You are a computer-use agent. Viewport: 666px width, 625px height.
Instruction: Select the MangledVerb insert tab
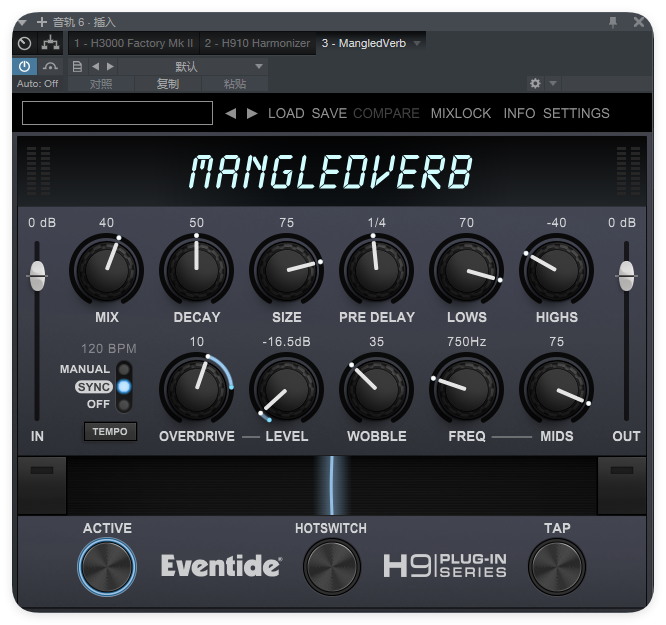coord(364,43)
